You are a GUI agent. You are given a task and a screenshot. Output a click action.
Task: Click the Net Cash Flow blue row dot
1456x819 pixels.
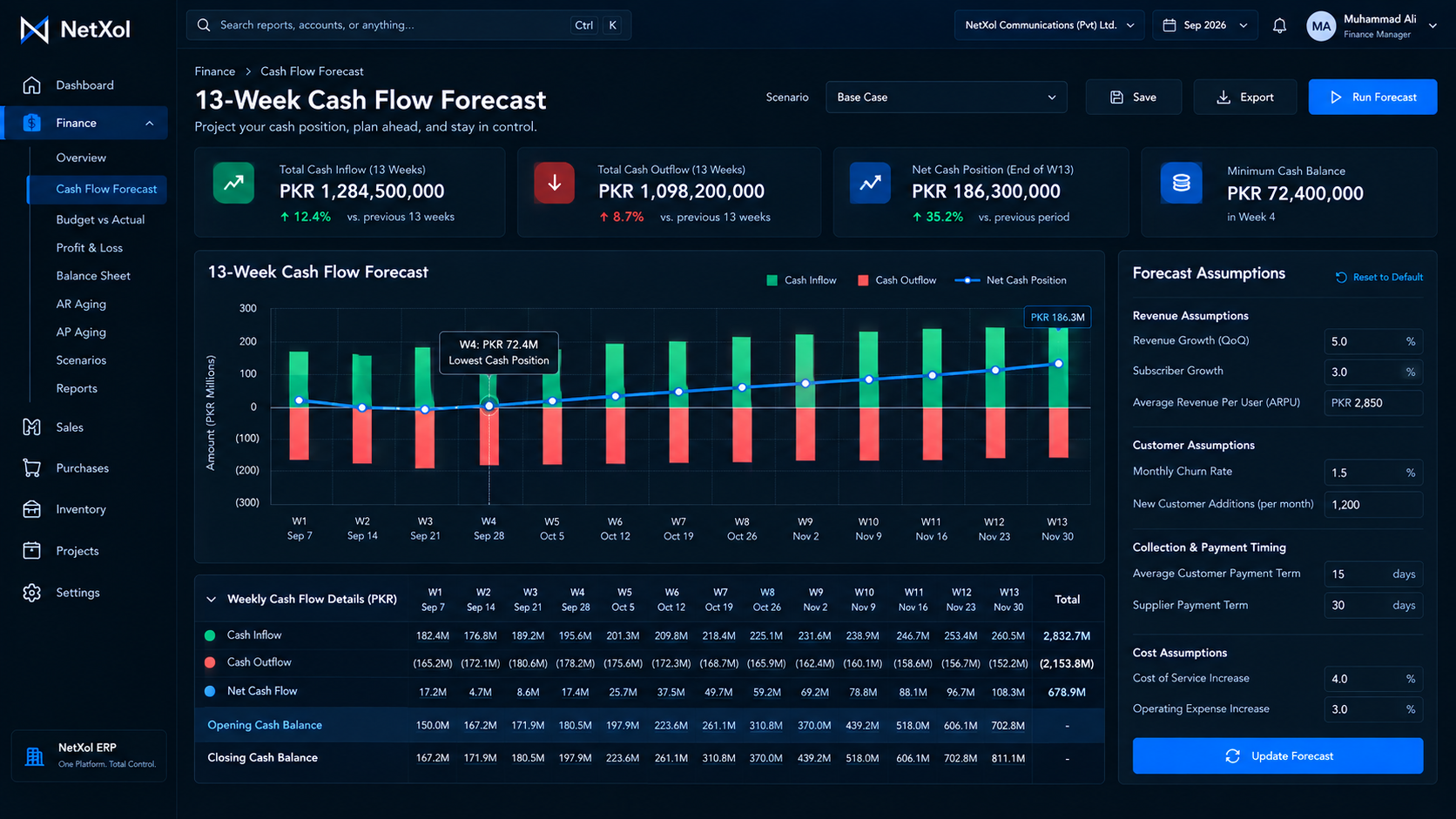coord(210,691)
